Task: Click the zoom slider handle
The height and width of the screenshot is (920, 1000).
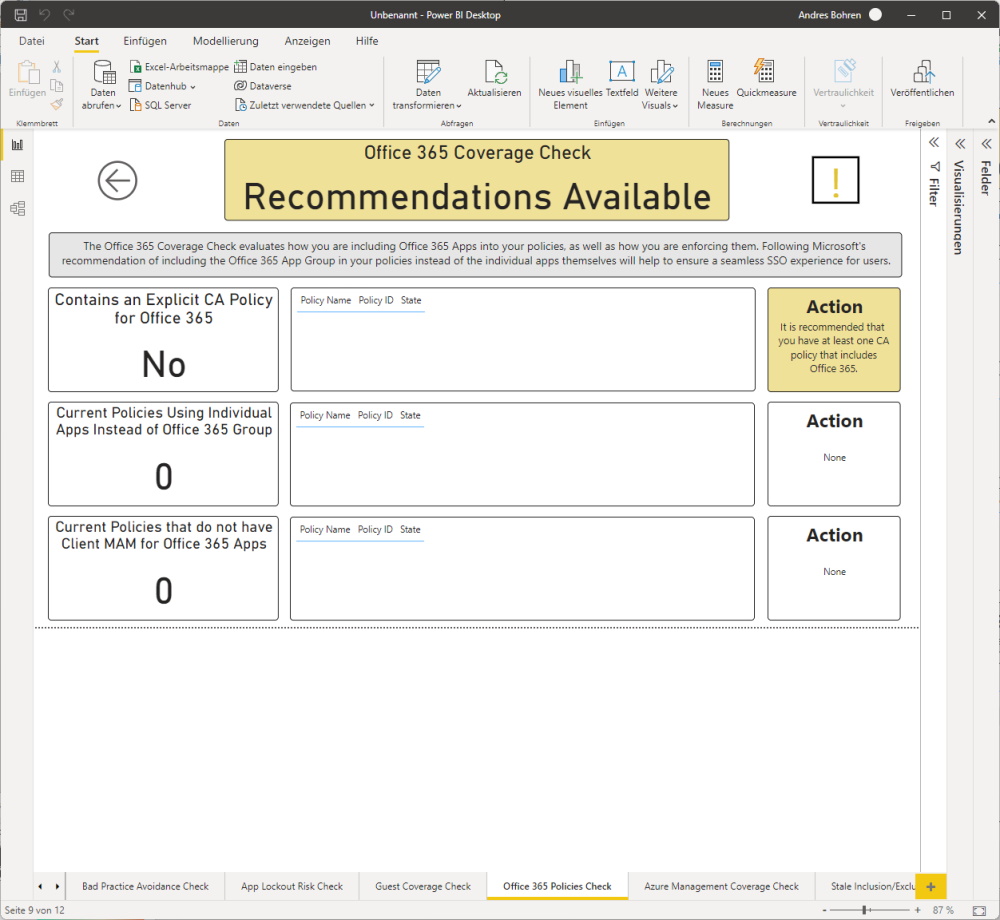Action: (x=864, y=910)
